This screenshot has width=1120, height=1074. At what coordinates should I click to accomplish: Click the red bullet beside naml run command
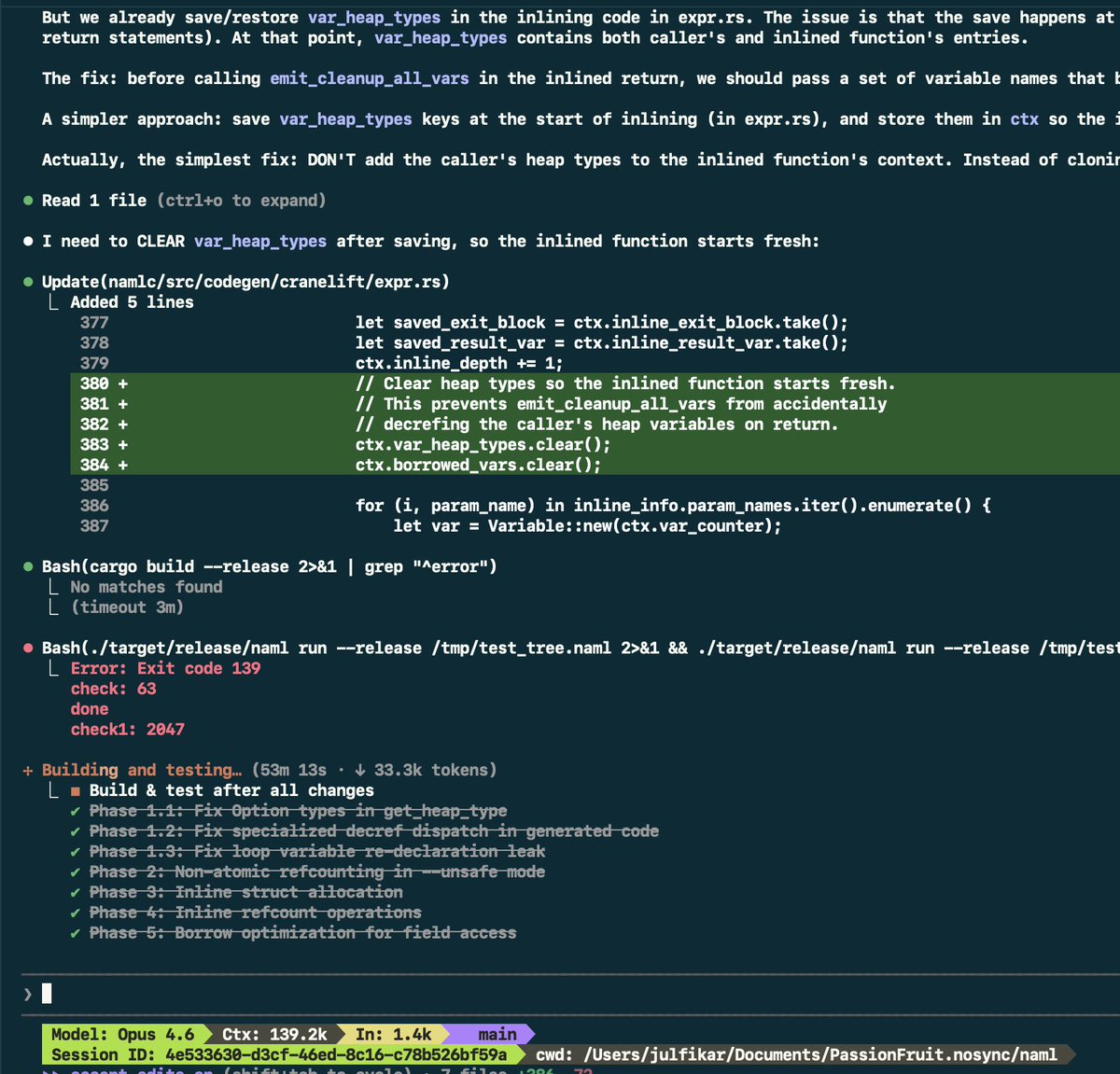click(28, 648)
